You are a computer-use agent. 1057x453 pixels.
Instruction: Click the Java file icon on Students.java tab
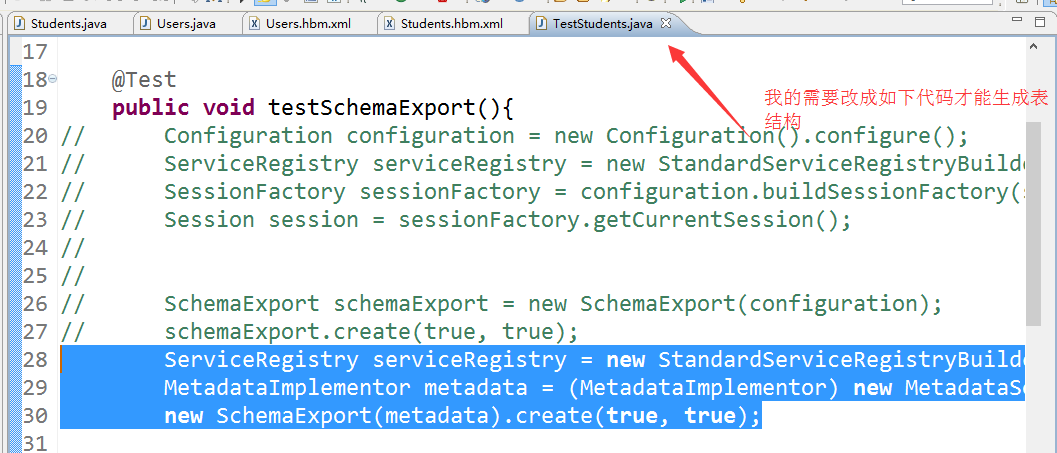point(20,24)
